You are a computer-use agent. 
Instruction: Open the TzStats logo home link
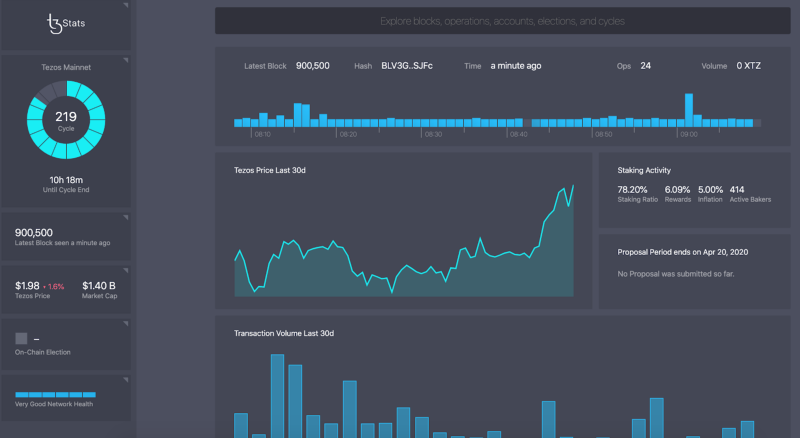tap(66, 23)
